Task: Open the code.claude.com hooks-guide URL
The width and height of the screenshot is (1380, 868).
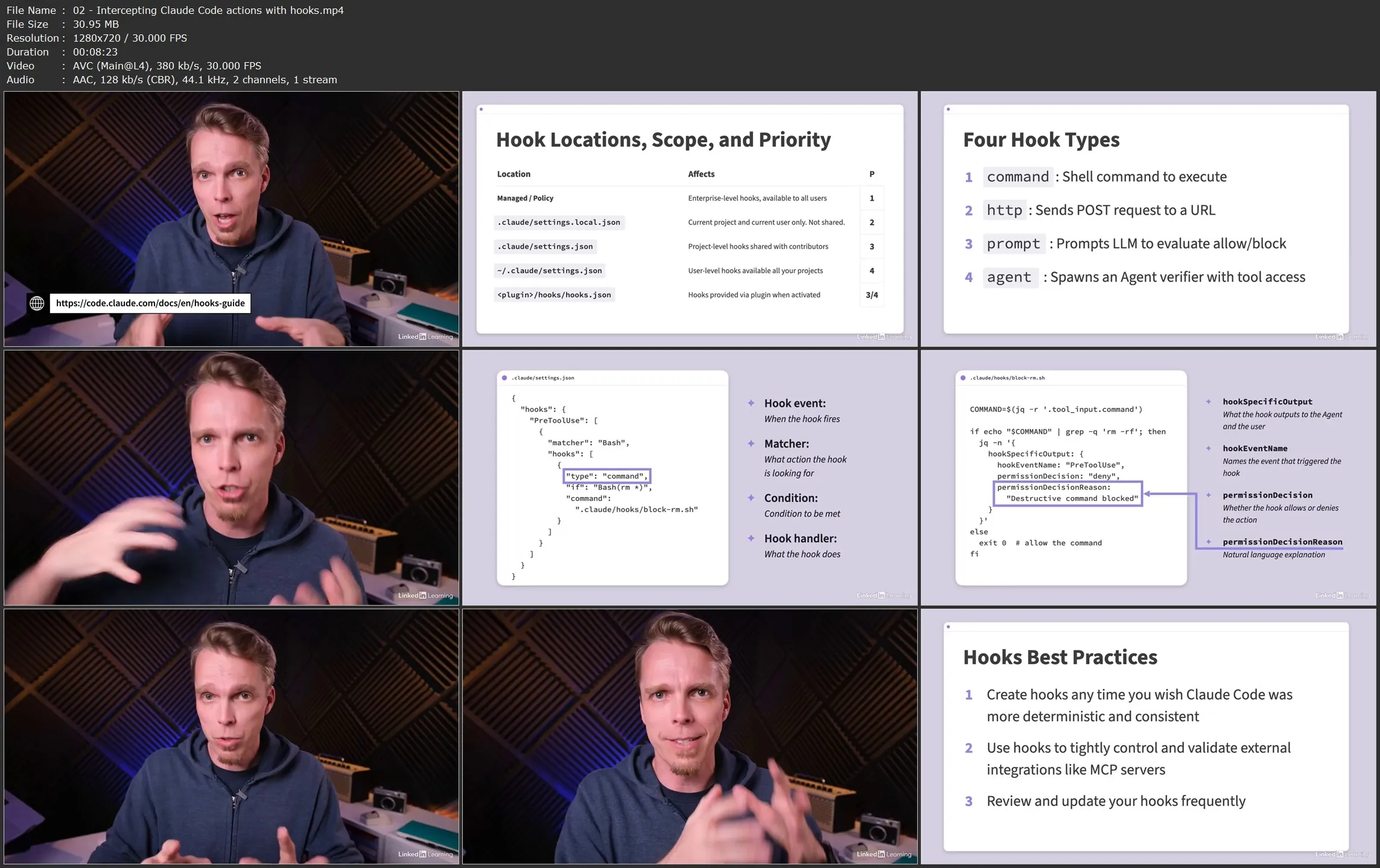Action: pyautogui.click(x=150, y=303)
